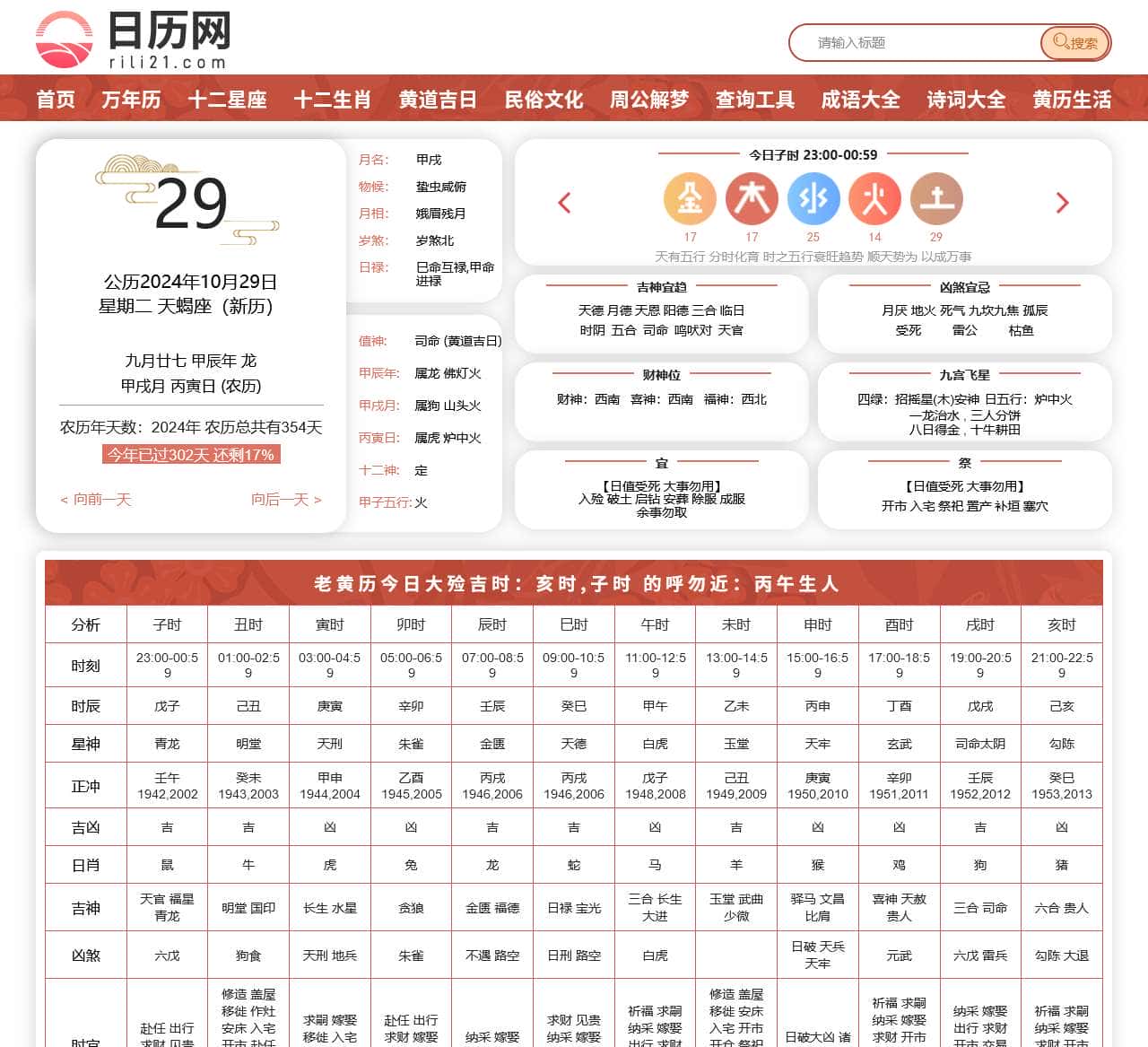
Task: Go to 黄道吉日 in the navigation bar
Action: (438, 99)
